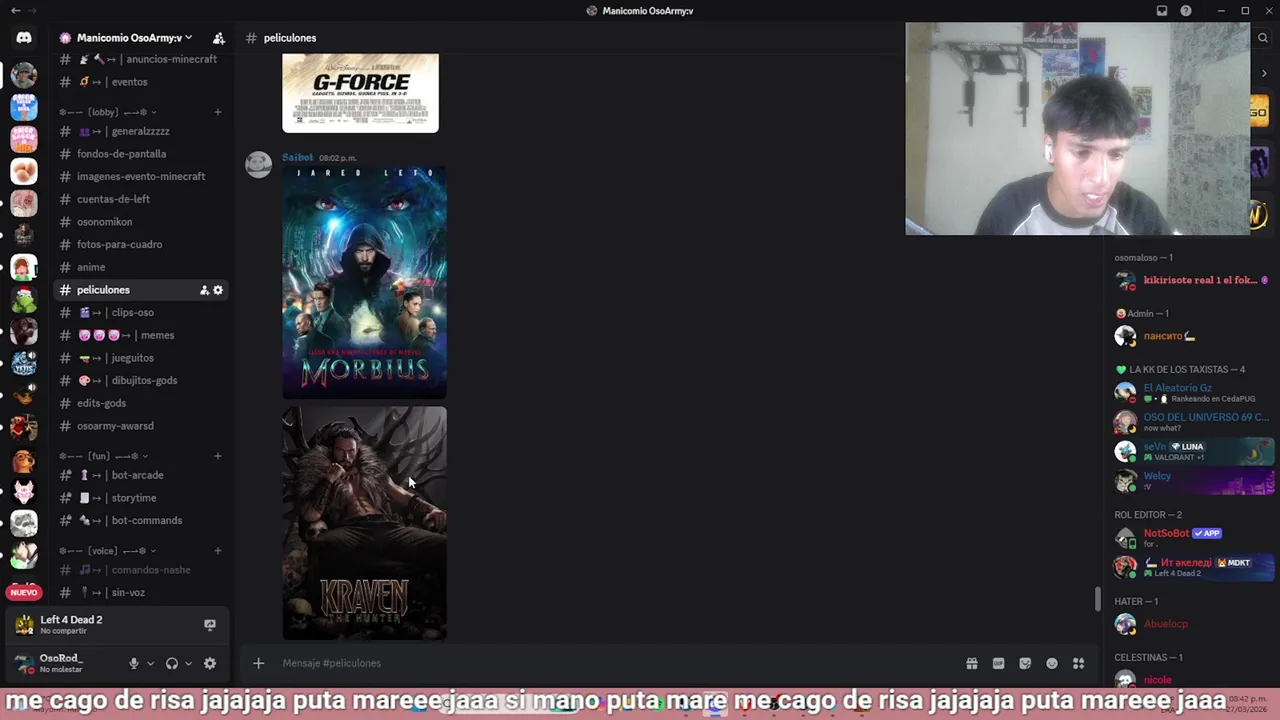Add members icon on peliculones channel
This screenshot has width=1280, height=720.
click(204, 290)
